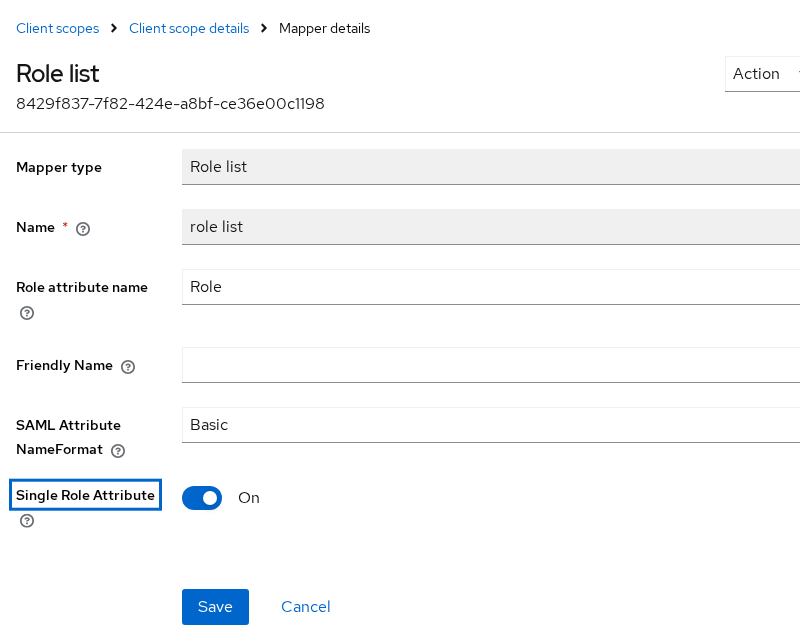Click the mapper ID text 8429f837-7f82-424e-a8bf-ce36e00c1198
Viewport: 800px width, 644px height.
click(170, 104)
